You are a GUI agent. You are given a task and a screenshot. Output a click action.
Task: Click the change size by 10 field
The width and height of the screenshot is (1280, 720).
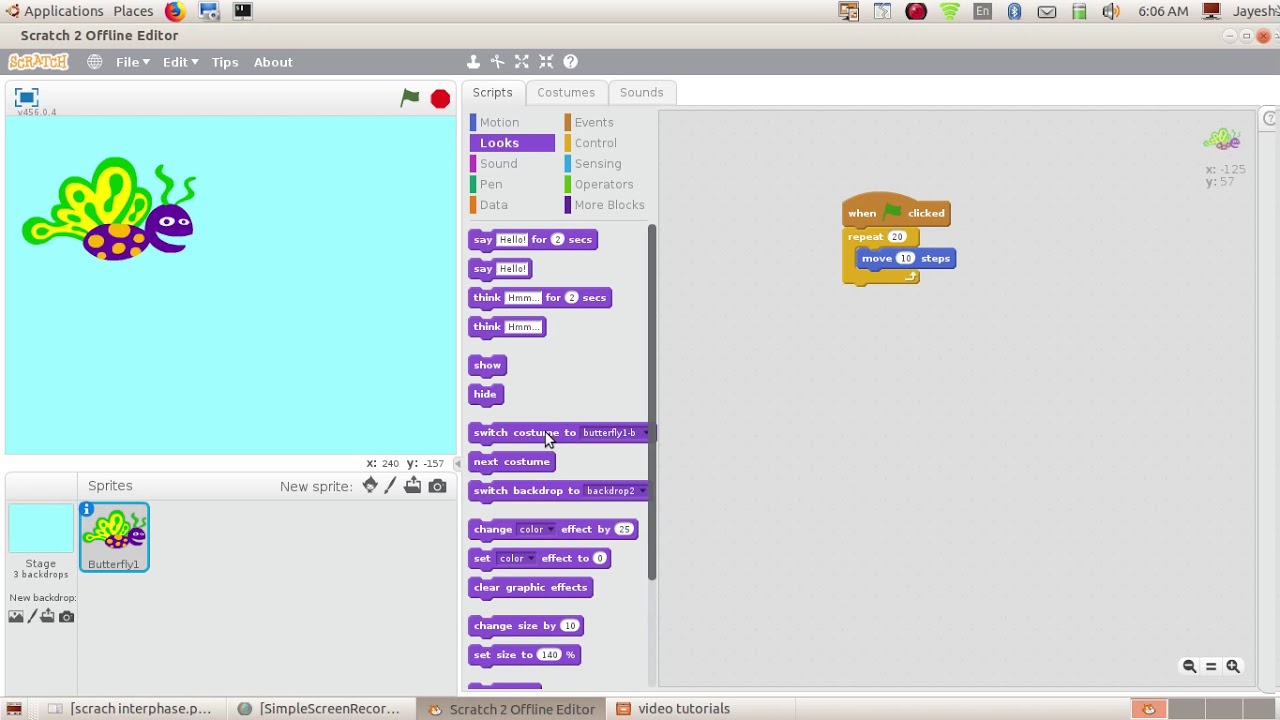569,626
